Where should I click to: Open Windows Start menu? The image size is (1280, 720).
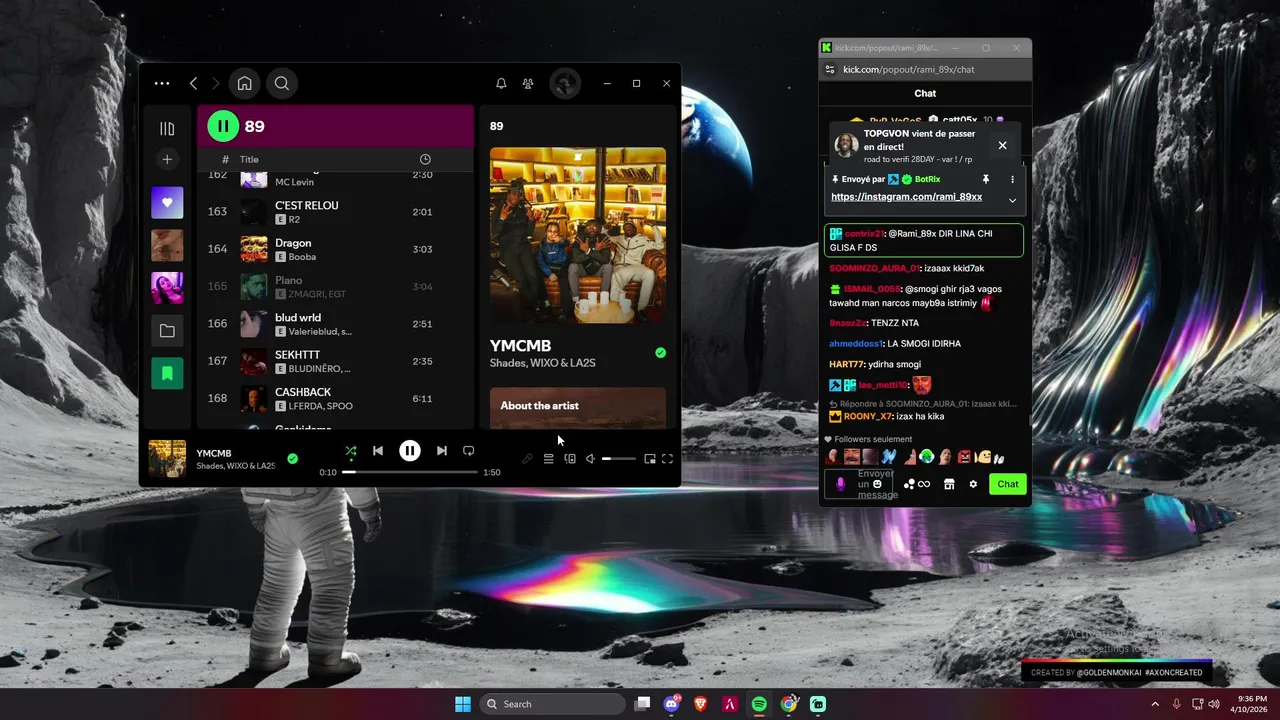tap(463, 704)
